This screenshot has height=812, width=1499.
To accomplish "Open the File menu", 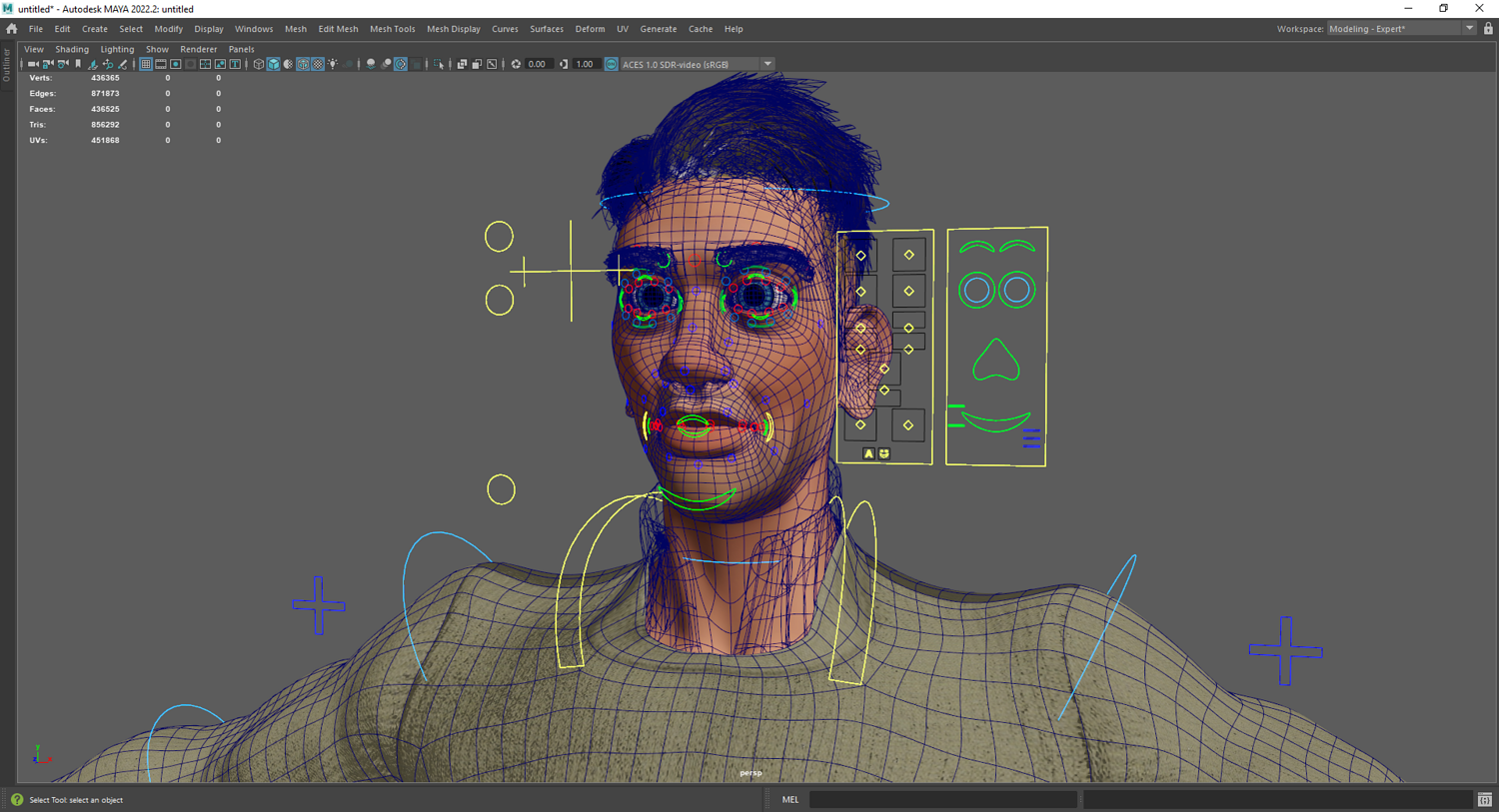I will 36,29.
